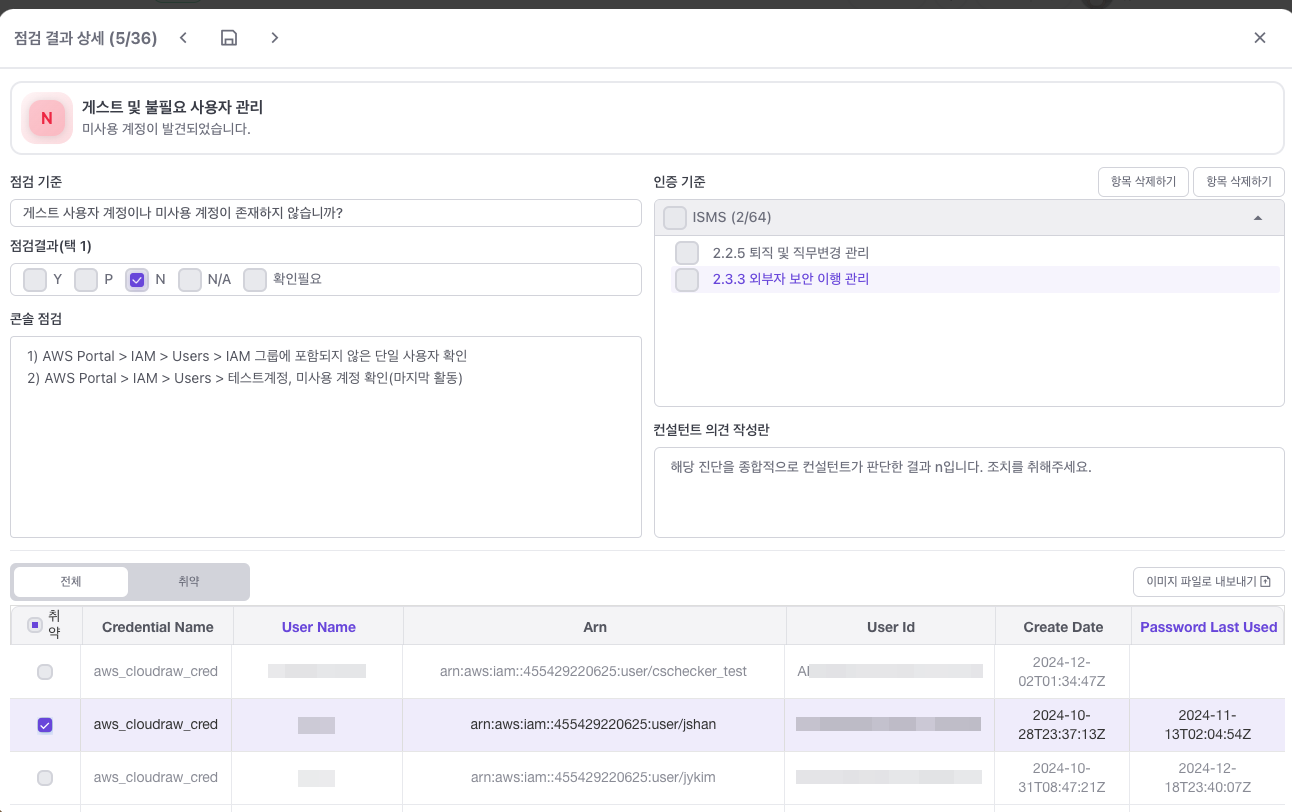
Task: Select 2.3.3 외부자 보안 이행 관리 item
Action: [789, 279]
